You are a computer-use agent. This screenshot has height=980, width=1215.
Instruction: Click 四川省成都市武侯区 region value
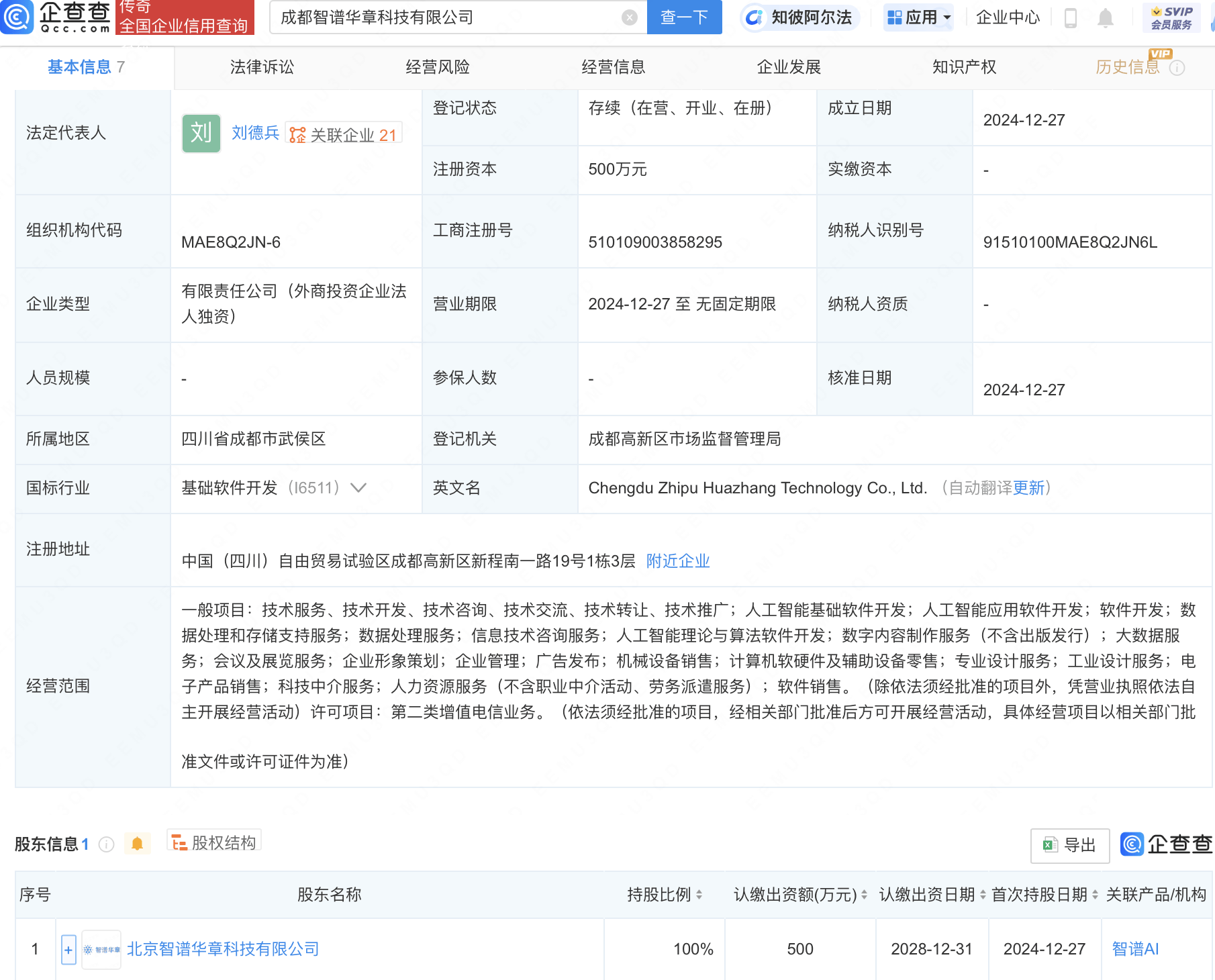pyautogui.click(x=254, y=439)
